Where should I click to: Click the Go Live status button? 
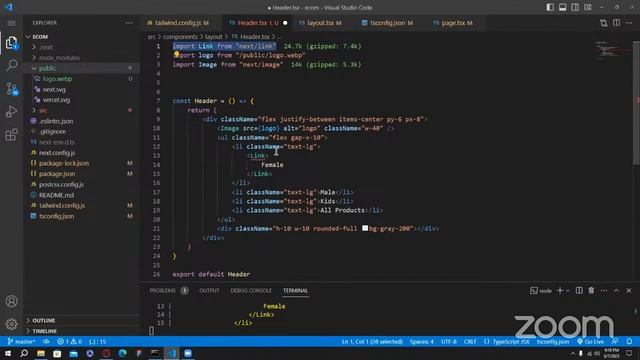click(590, 341)
